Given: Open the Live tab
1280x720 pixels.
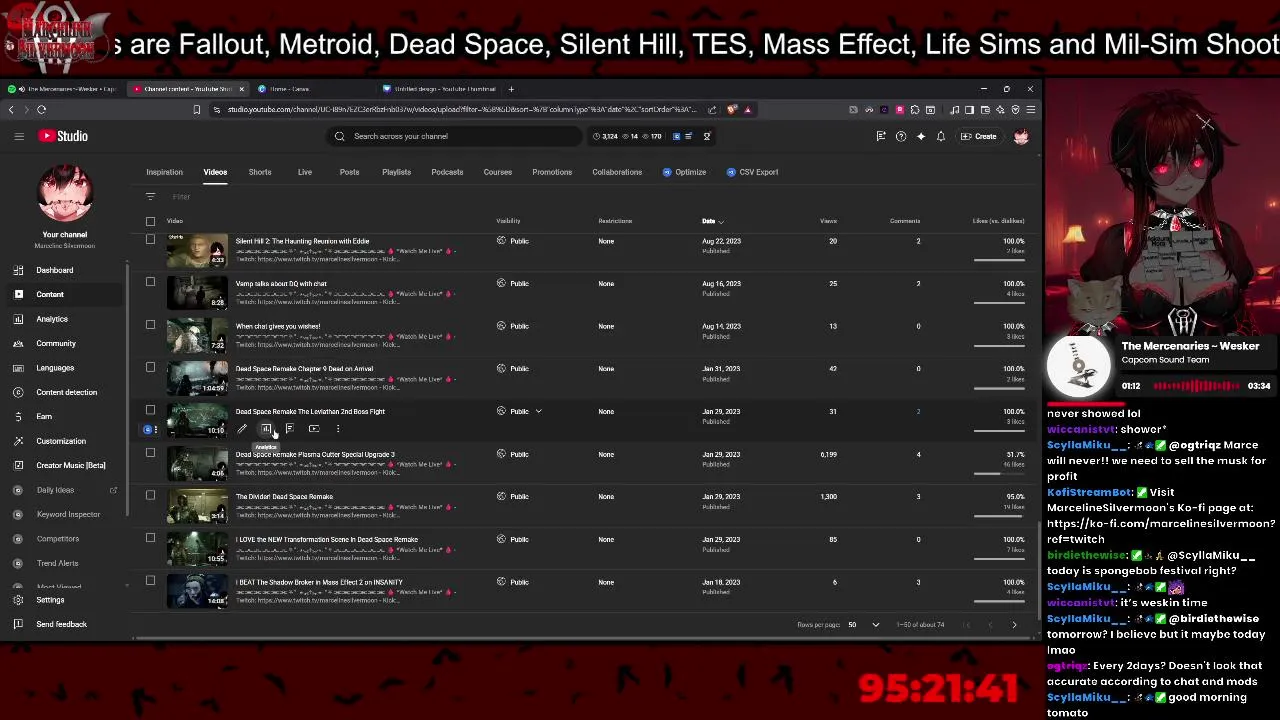Looking at the screenshot, I should pyautogui.click(x=305, y=172).
